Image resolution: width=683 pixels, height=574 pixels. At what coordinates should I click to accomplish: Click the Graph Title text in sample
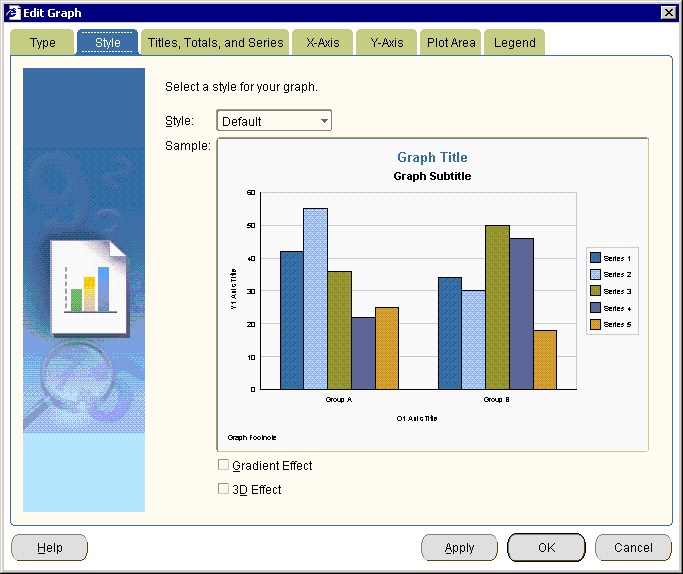pos(432,157)
